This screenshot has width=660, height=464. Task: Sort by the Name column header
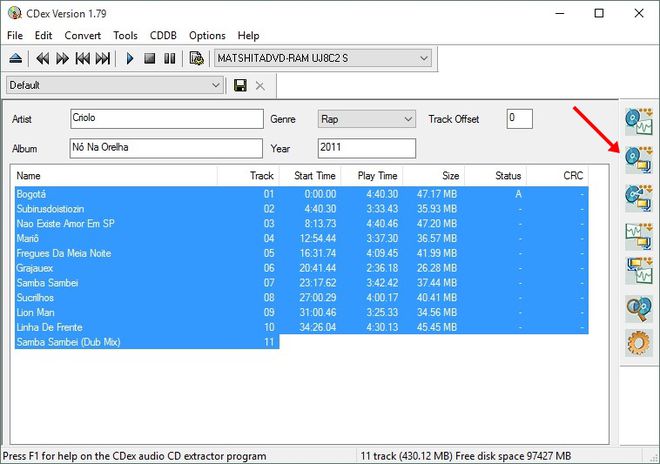coord(116,176)
